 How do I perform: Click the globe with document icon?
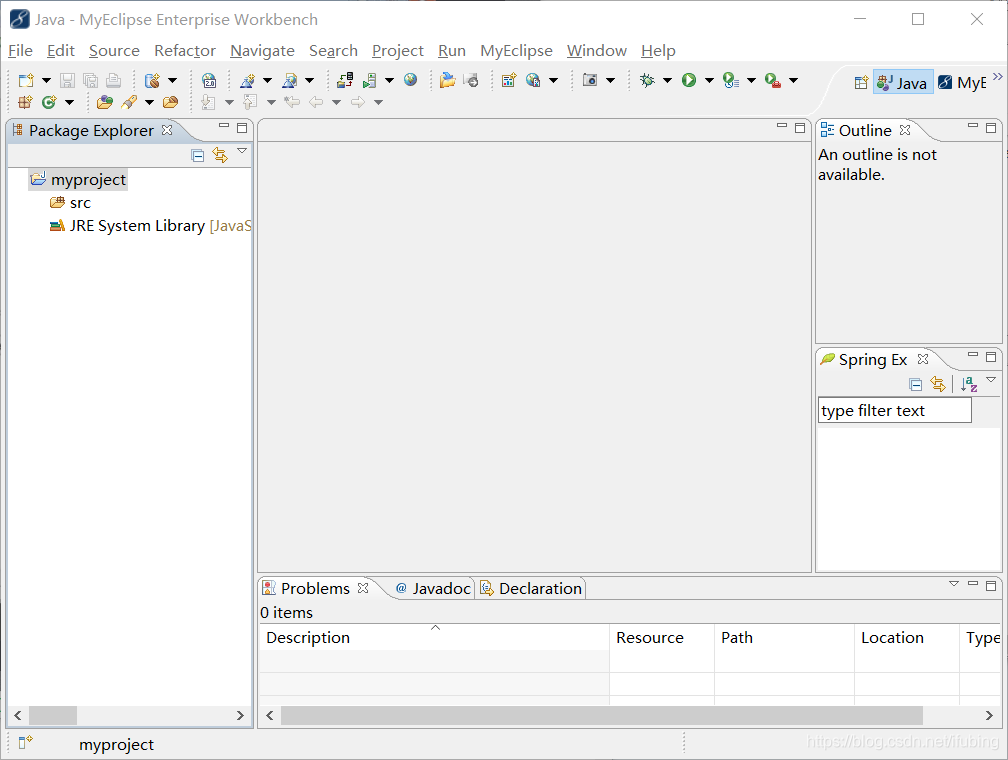[533, 80]
